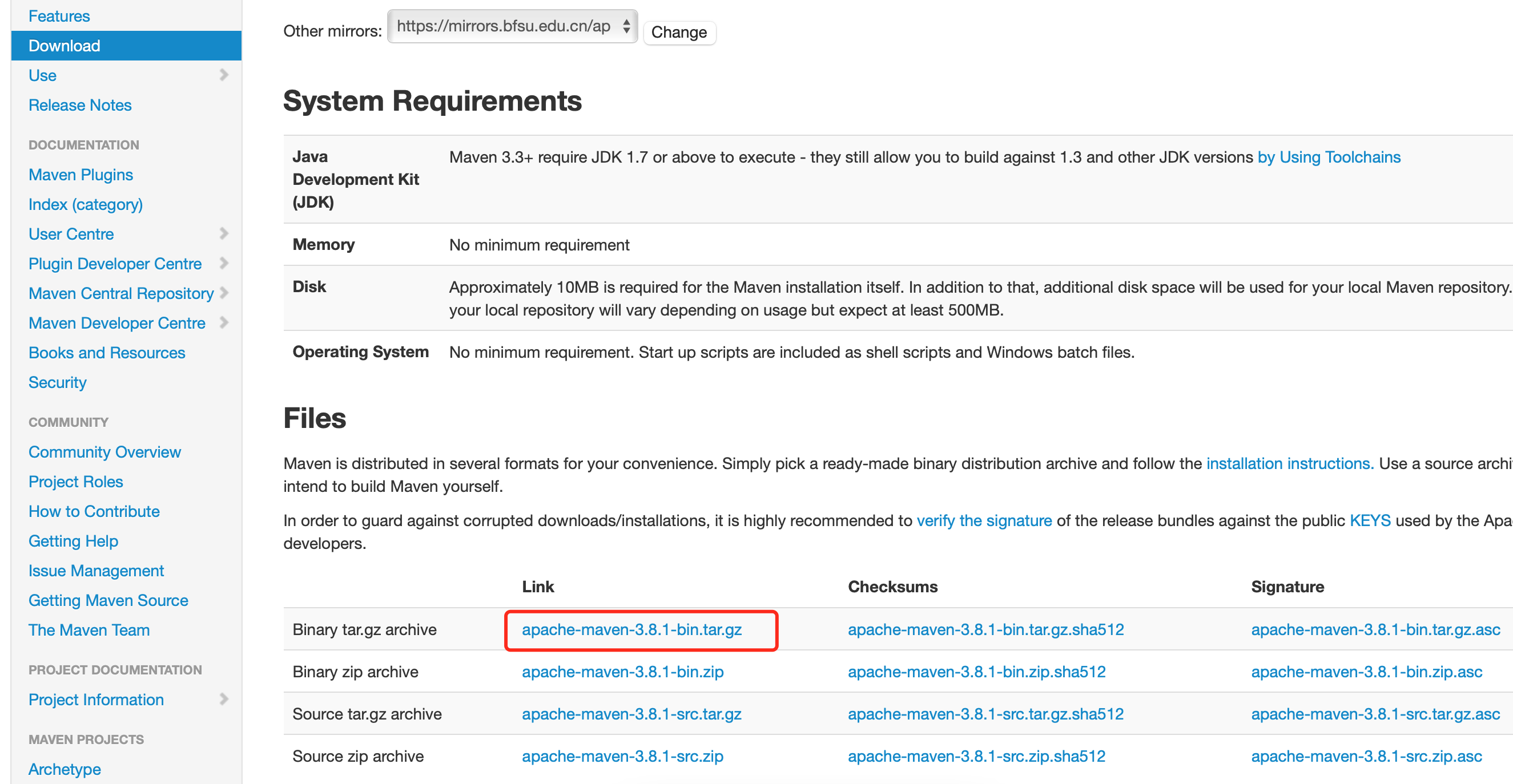Open Maven Central Repository link
Screen dimensions: 1513x784
(121, 293)
